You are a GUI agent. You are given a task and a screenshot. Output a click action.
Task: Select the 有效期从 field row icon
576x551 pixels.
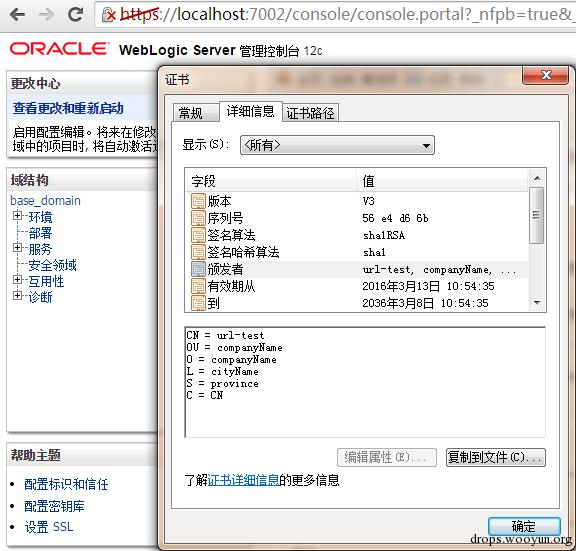pyautogui.click(x=198, y=286)
